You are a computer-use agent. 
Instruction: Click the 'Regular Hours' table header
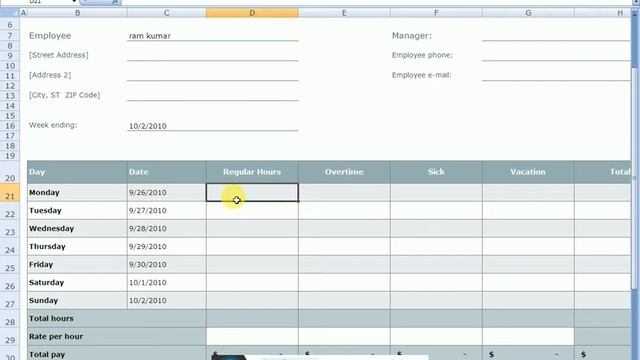point(252,172)
